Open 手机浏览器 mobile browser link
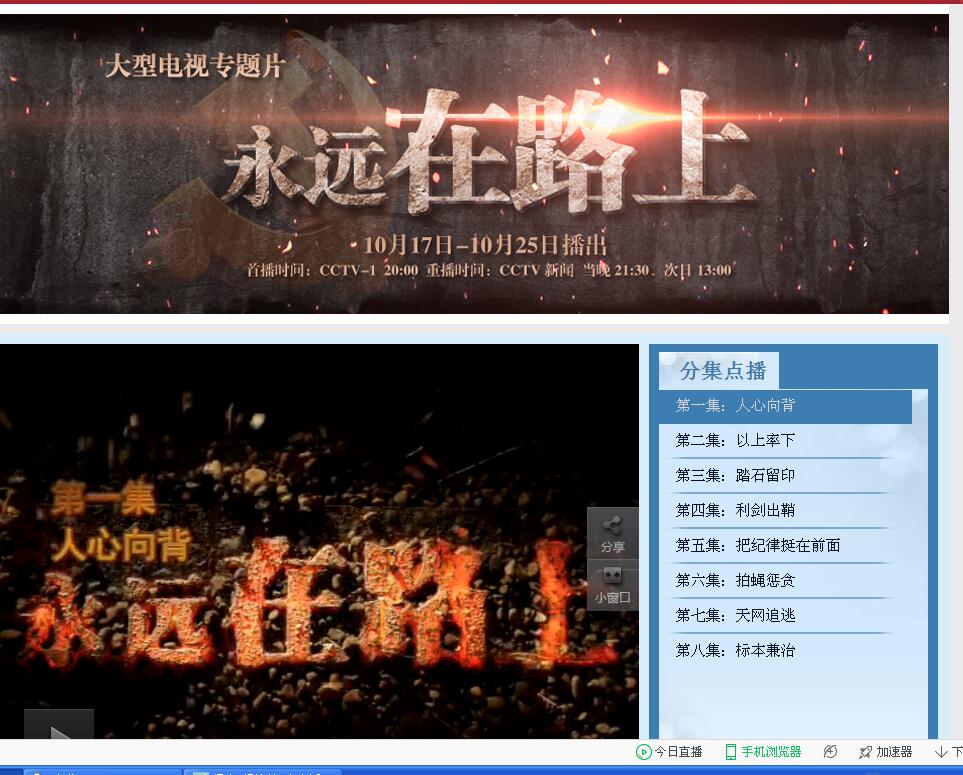Screen dimensions: 963x775 tap(763, 752)
